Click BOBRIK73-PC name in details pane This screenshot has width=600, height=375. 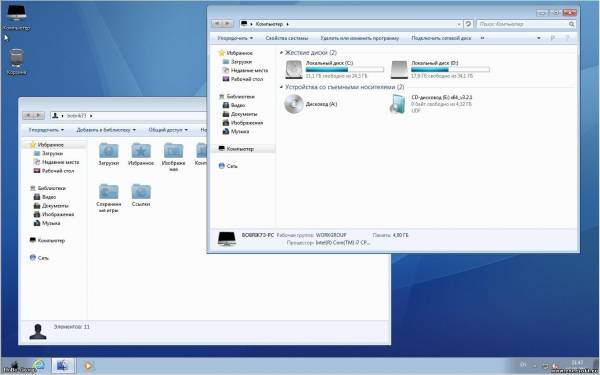(x=258, y=235)
